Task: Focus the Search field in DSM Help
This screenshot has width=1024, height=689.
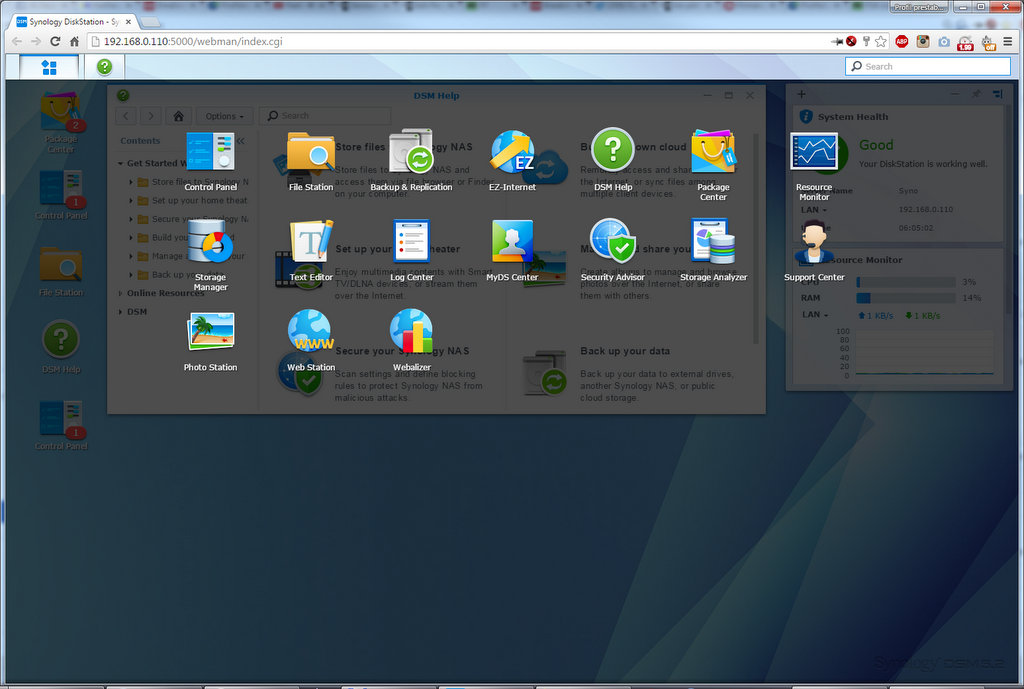Action: pos(325,116)
